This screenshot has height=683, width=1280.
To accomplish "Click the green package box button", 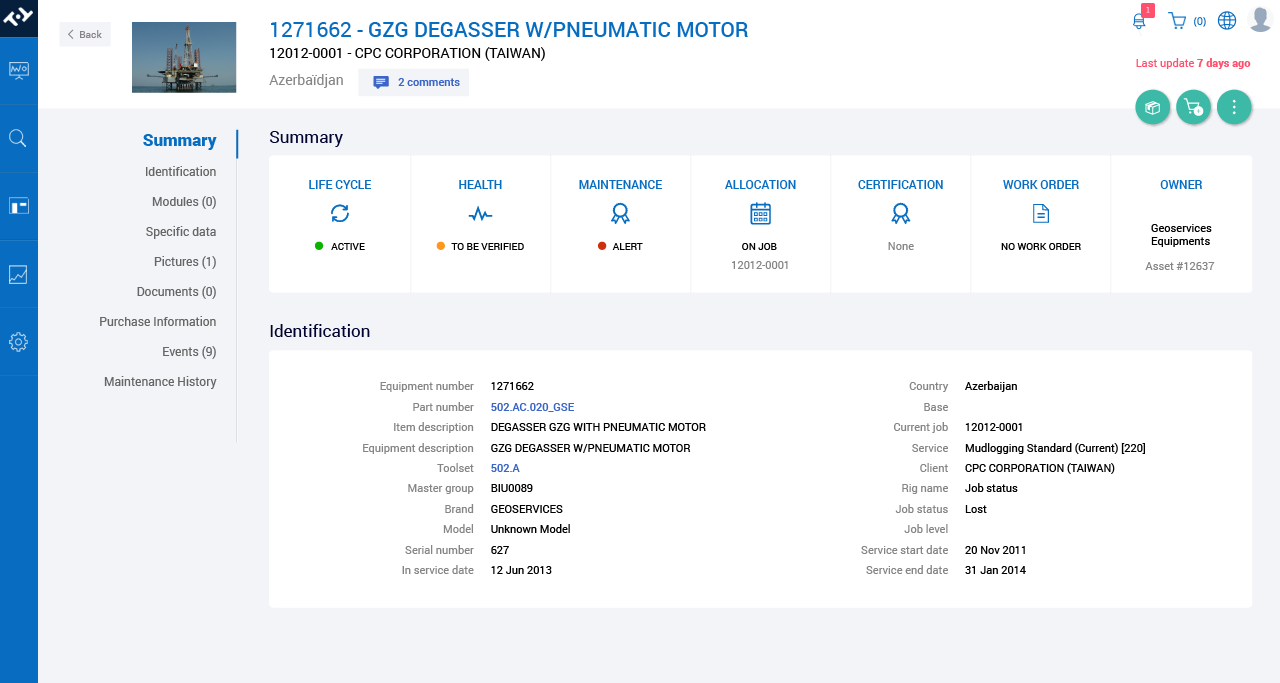I will point(1153,108).
